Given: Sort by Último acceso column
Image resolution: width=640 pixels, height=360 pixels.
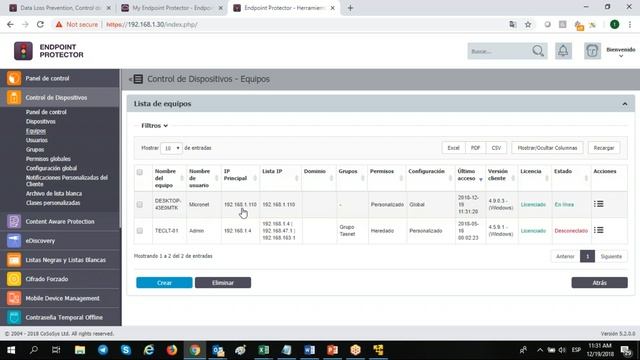Looking at the screenshot, I should pyautogui.click(x=470, y=175).
